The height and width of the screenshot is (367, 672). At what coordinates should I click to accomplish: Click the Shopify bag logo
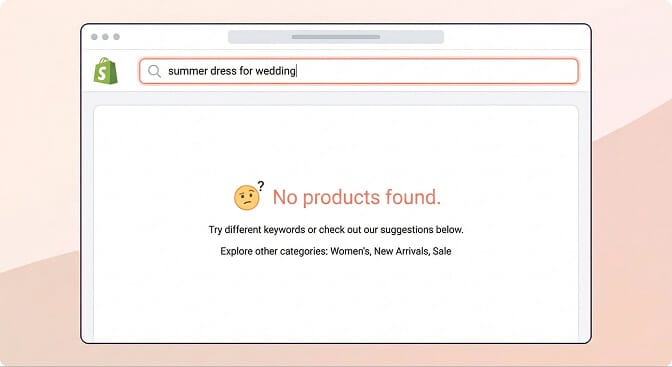(105, 71)
